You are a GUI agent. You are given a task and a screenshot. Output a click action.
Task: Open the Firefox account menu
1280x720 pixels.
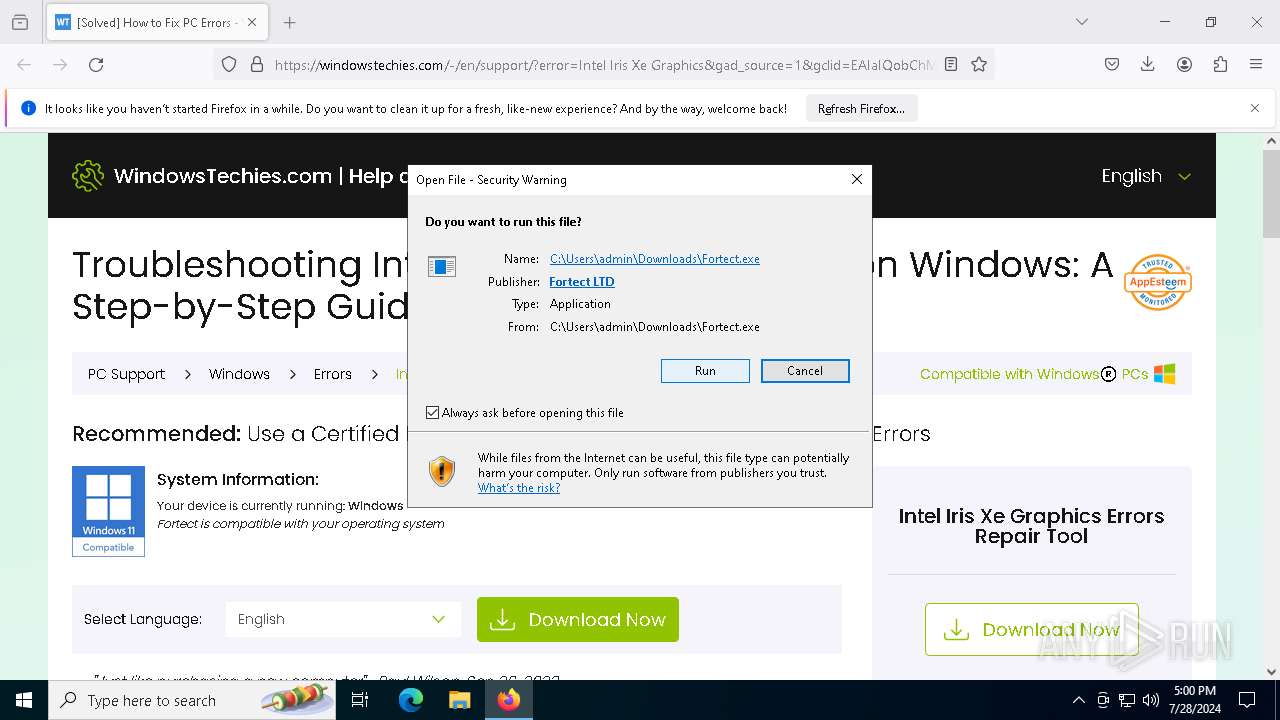tap(1184, 64)
